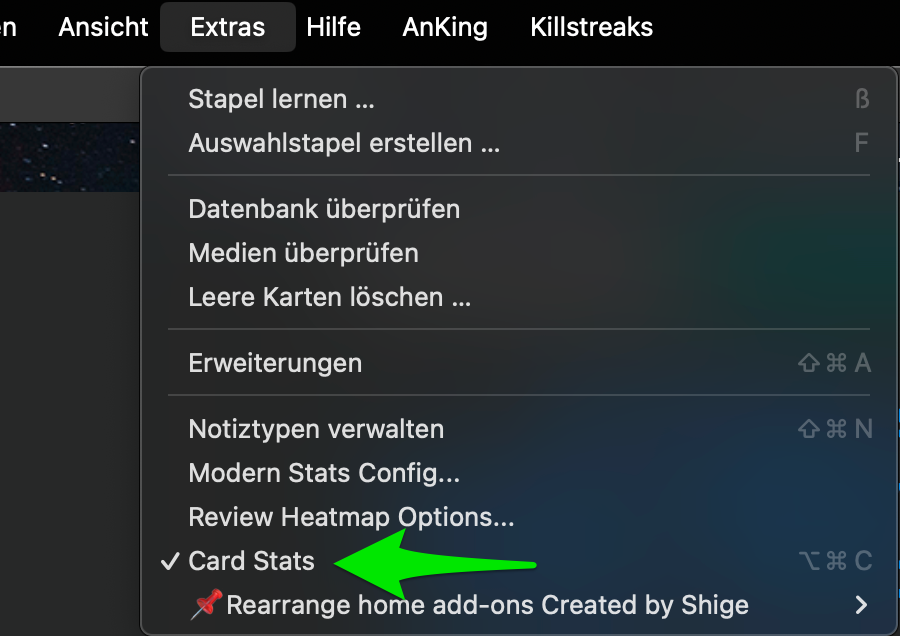Viewport: 900px width, 636px height.
Task: Open the AnKing menu
Action: click(445, 27)
